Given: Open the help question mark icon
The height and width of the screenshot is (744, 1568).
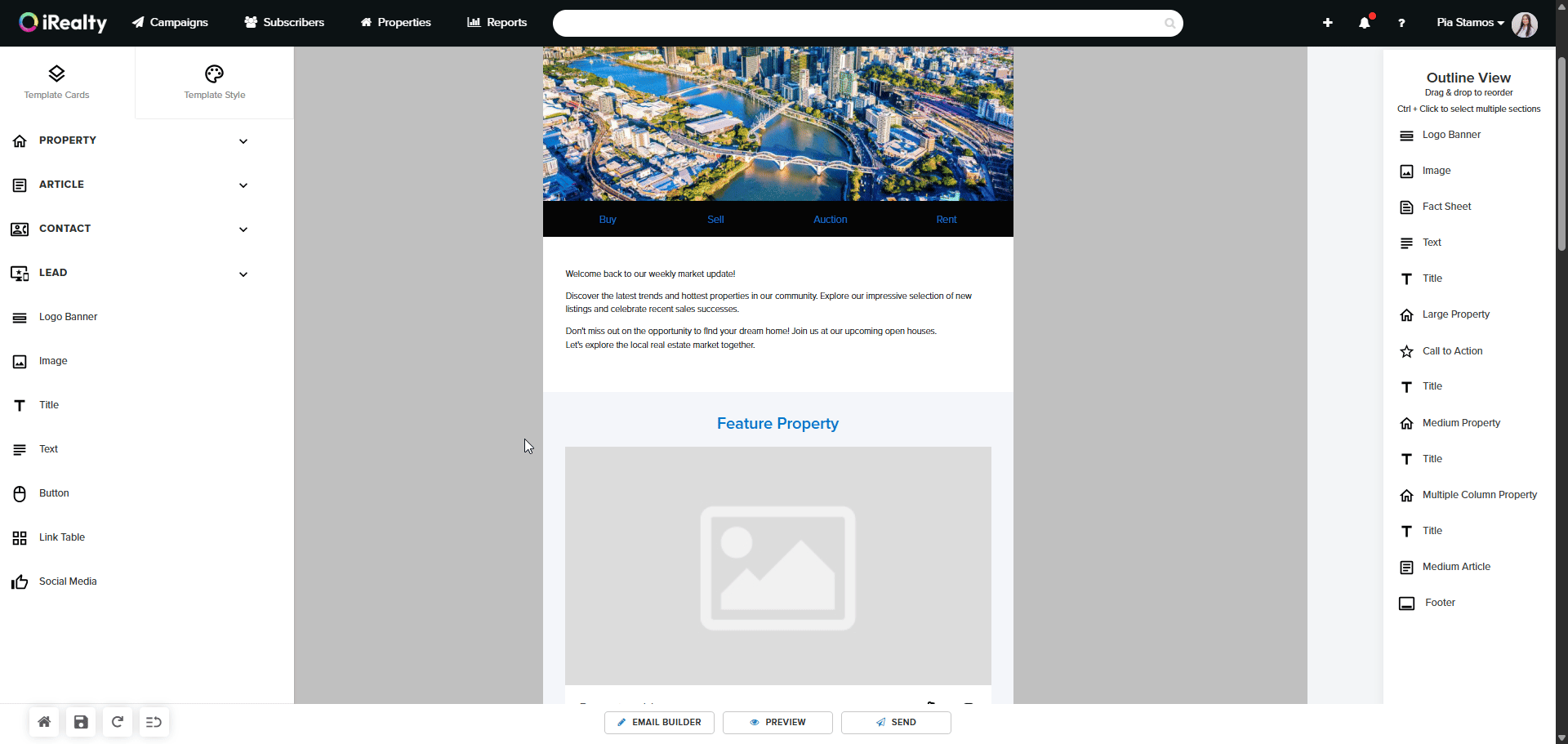Looking at the screenshot, I should pyautogui.click(x=1401, y=23).
